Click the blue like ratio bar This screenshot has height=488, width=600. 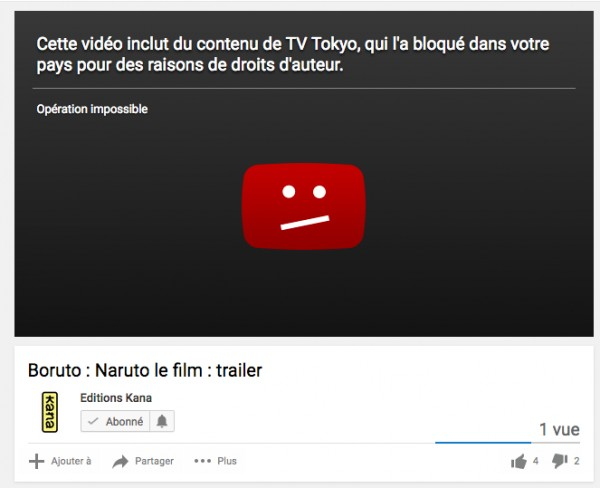click(x=483, y=442)
